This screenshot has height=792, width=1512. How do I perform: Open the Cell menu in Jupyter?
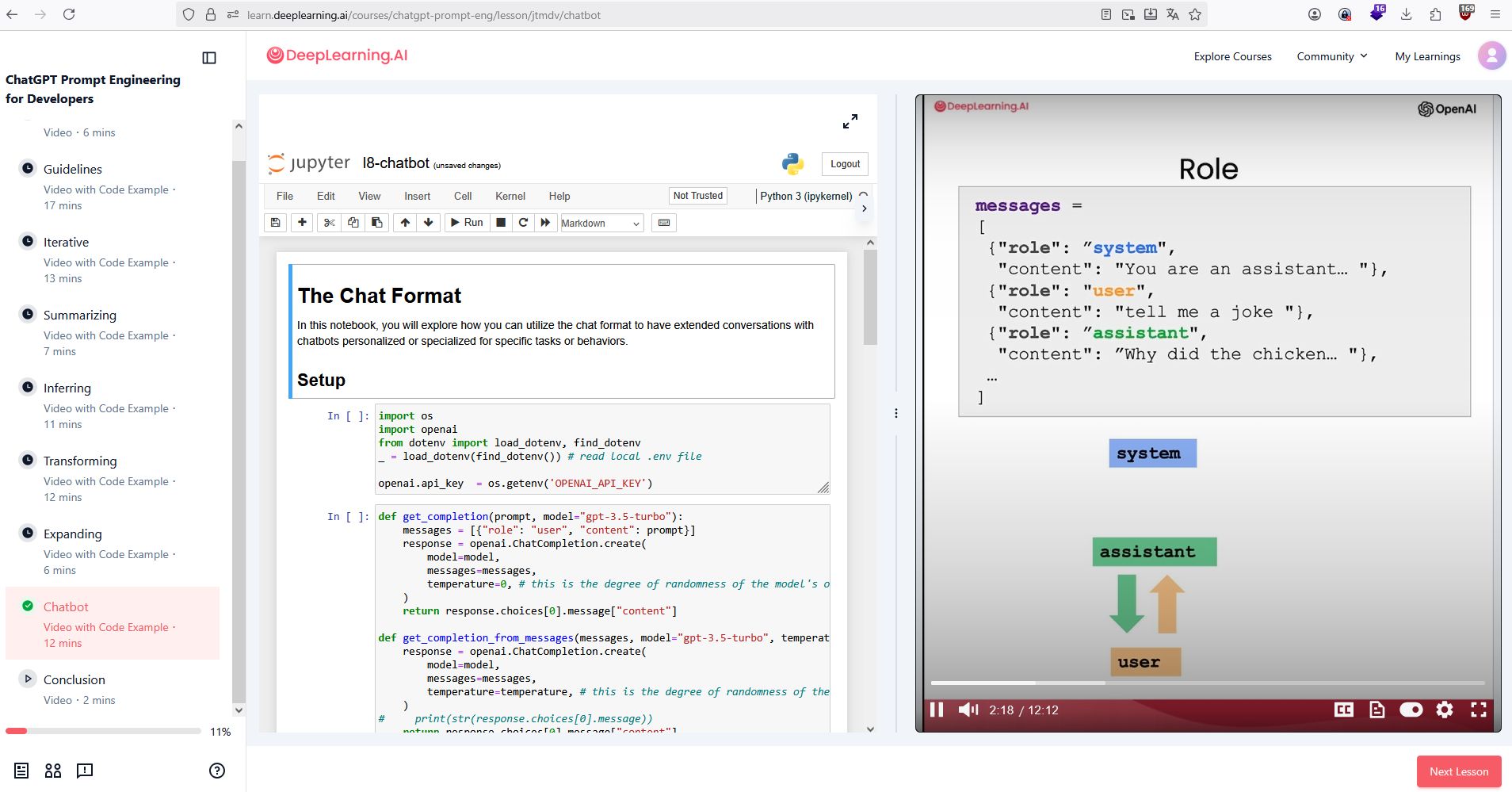coord(463,196)
